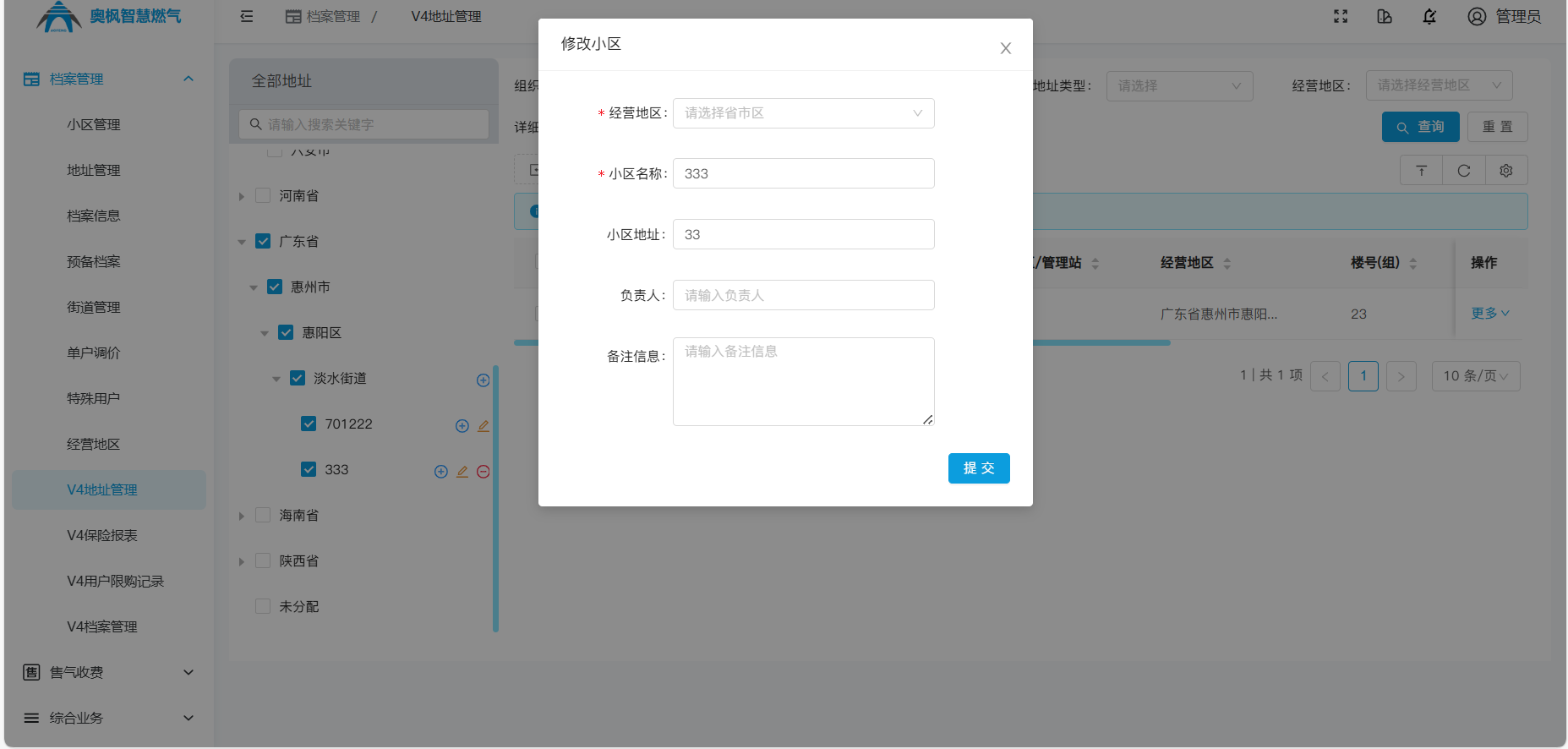The width and height of the screenshot is (1568, 749).
Task: Toggle the sidebar collapse icon
Action: (x=247, y=16)
